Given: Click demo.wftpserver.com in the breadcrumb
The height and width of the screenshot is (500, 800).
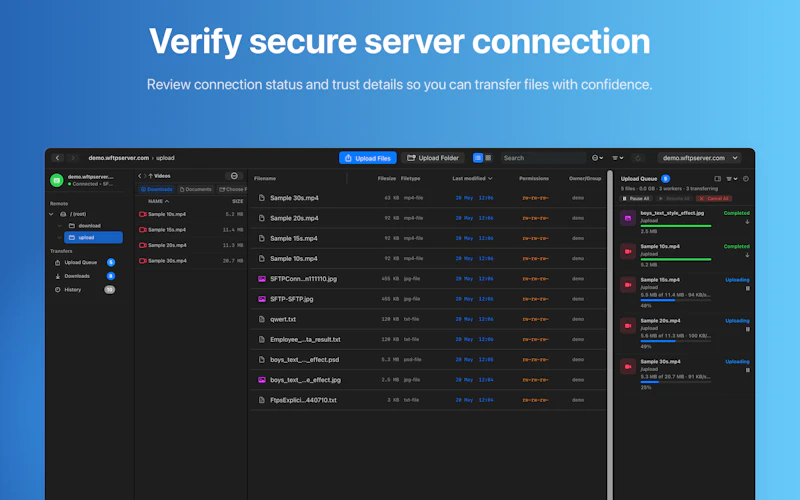Looking at the screenshot, I should pos(118,158).
